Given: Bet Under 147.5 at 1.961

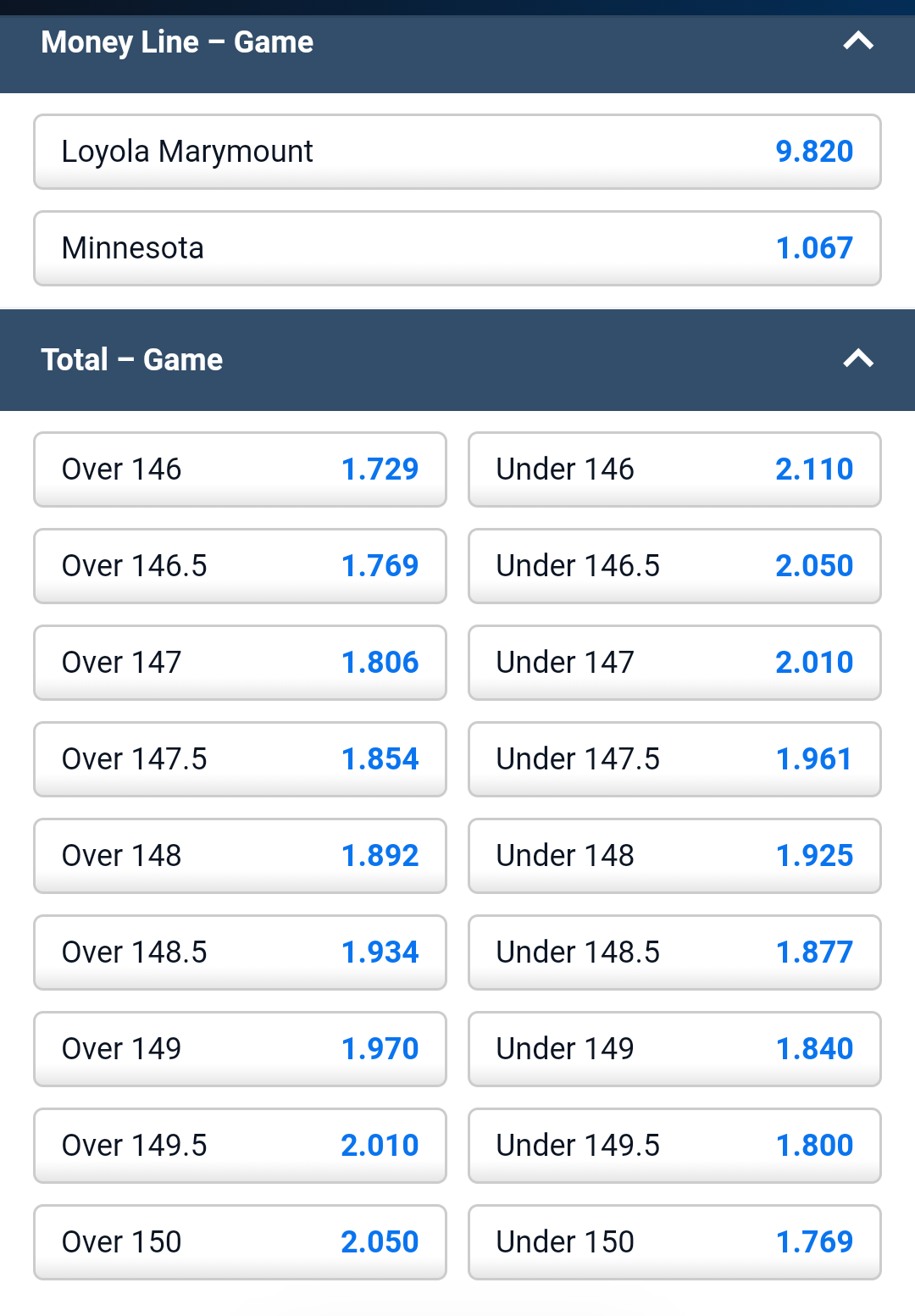Looking at the screenshot, I should click(674, 759).
